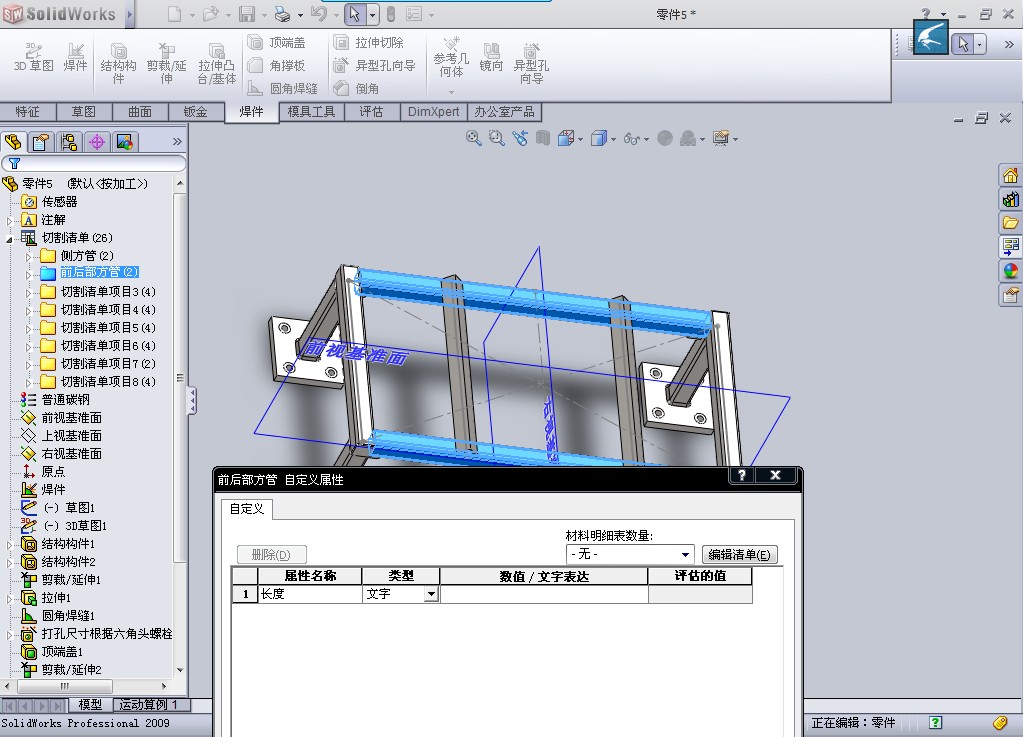The image size is (1023, 737).
Task: Expand the 注解 annotations node
Action: [x=9, y=221]
